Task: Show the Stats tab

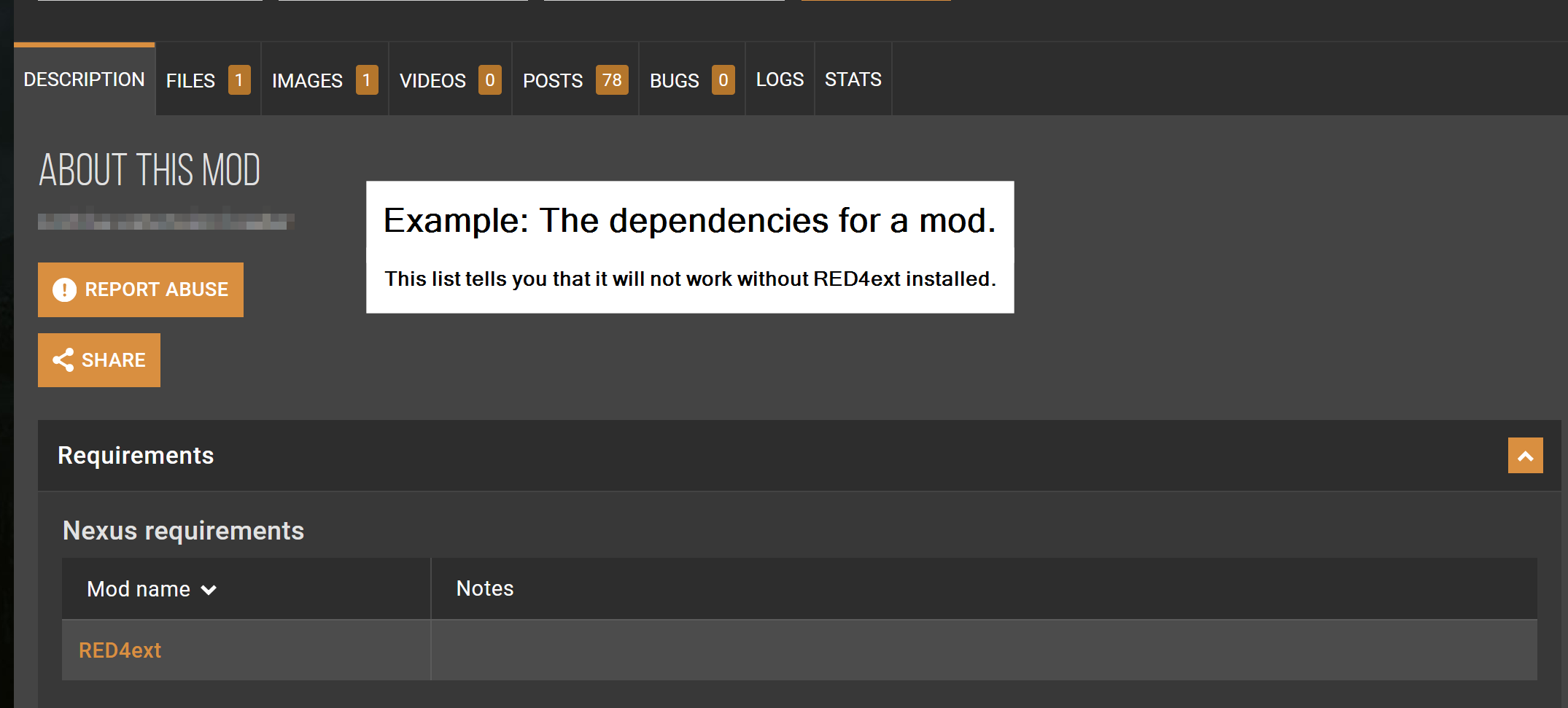Action: pos(853,79)
